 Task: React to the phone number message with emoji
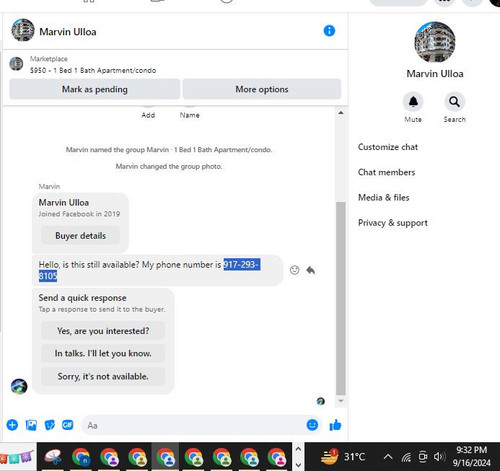pos(294,270)
